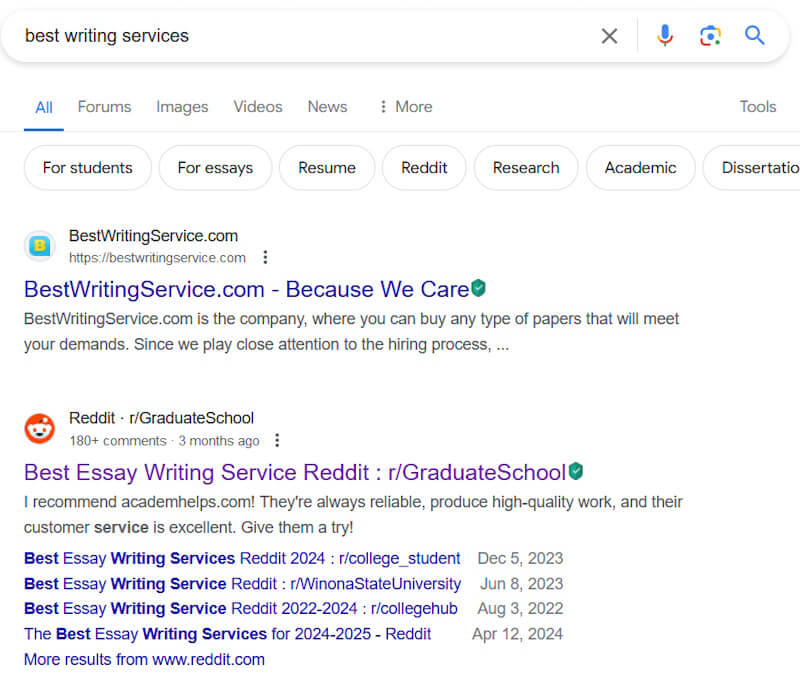Focus the search field containing best writing services
Viewport: 800px width, 686px height.
306,36
